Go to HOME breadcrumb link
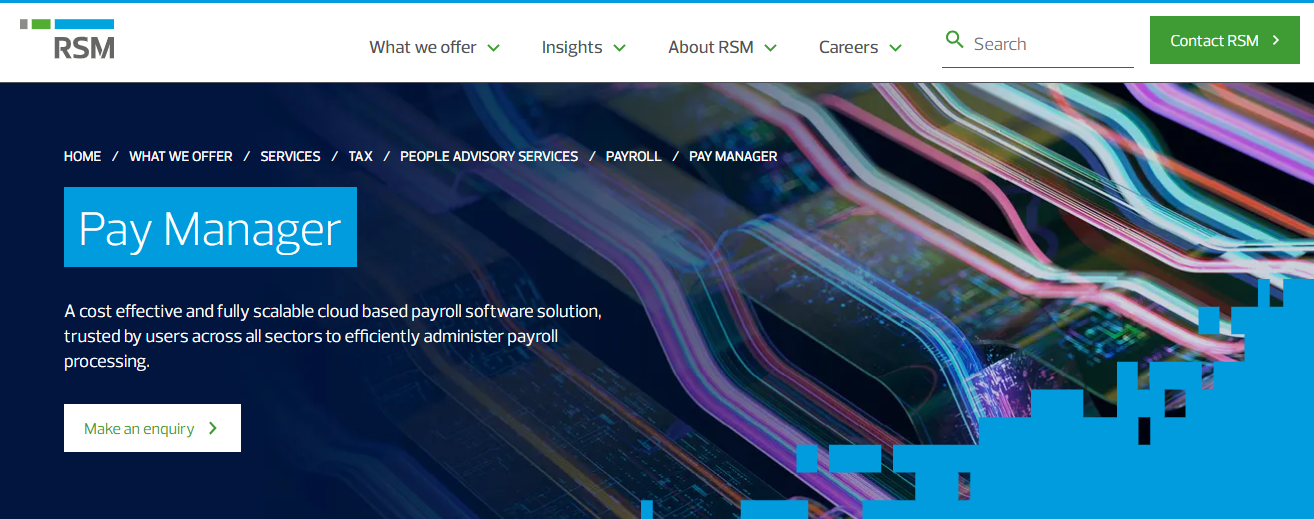 [x=82, y=156]
